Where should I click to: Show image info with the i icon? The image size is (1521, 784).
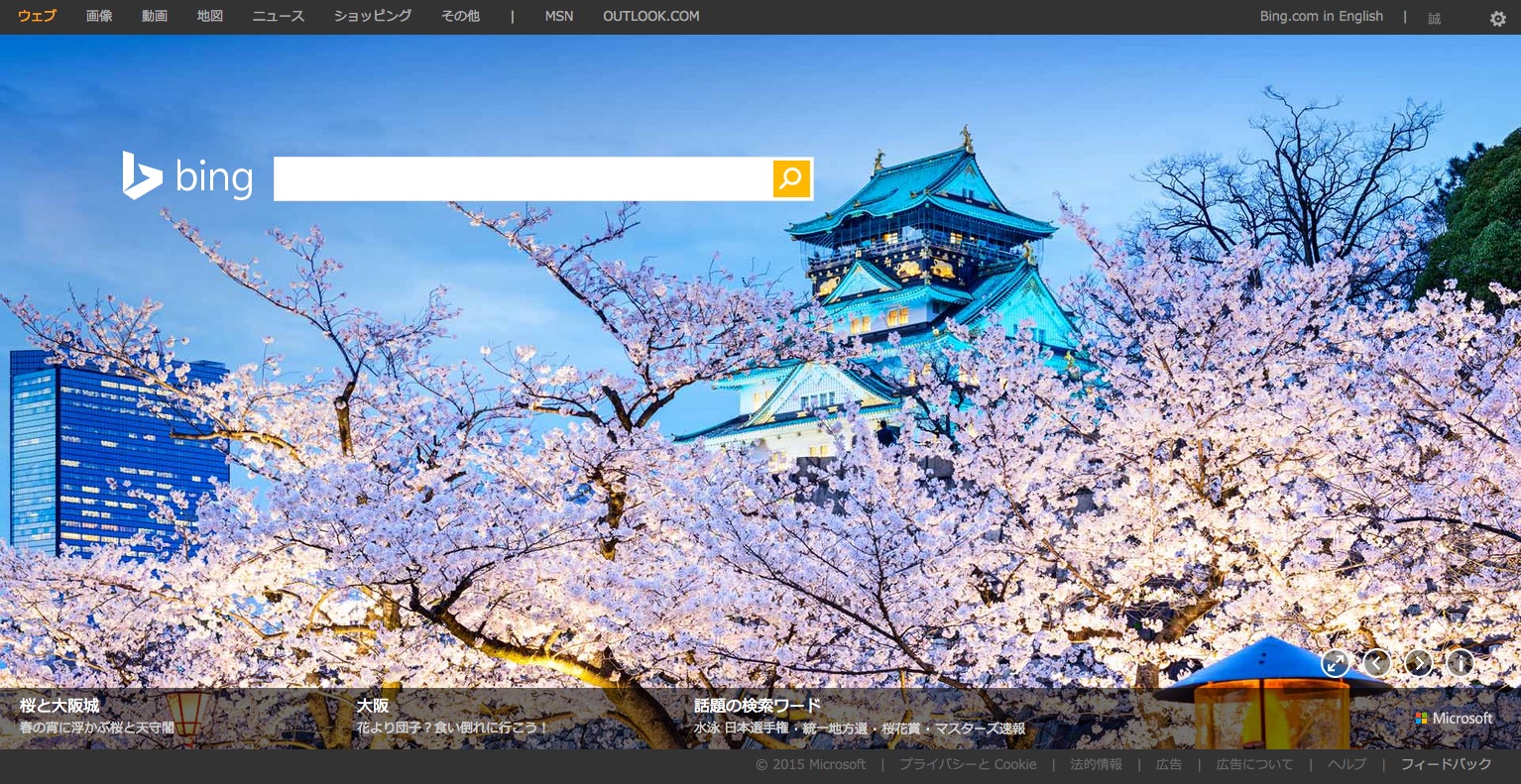[x=1460, y=663]
